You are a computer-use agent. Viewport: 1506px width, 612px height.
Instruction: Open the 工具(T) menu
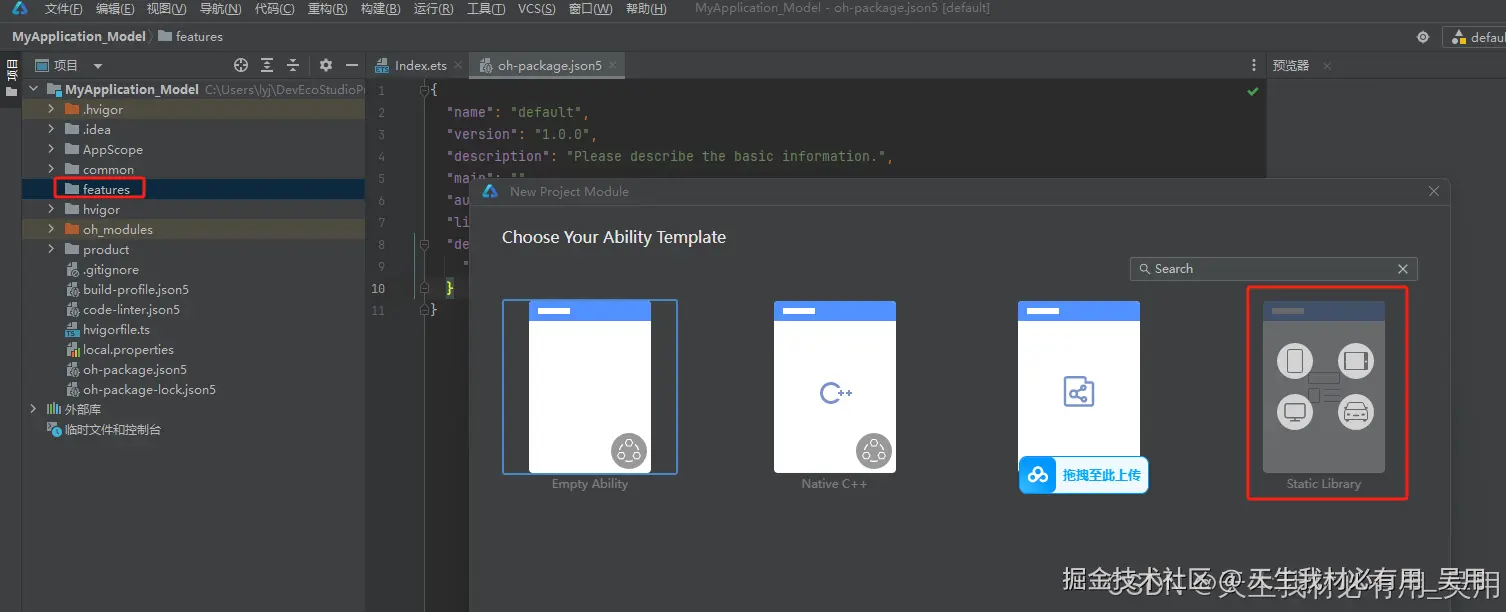(486, 9)
